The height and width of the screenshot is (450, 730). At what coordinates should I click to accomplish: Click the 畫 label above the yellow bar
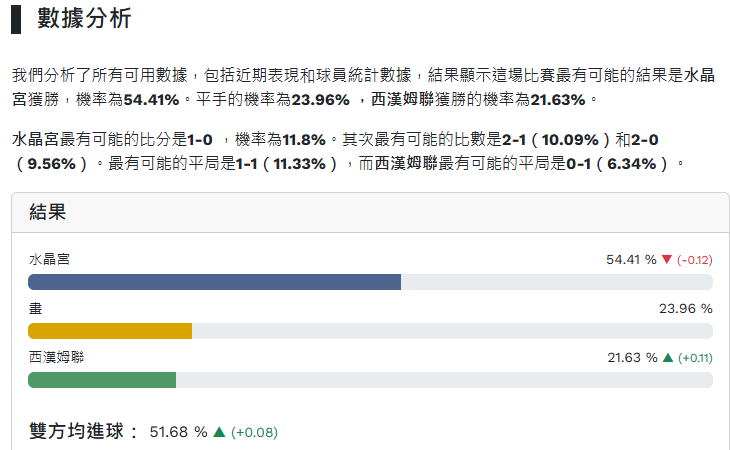tap(35, 308)
